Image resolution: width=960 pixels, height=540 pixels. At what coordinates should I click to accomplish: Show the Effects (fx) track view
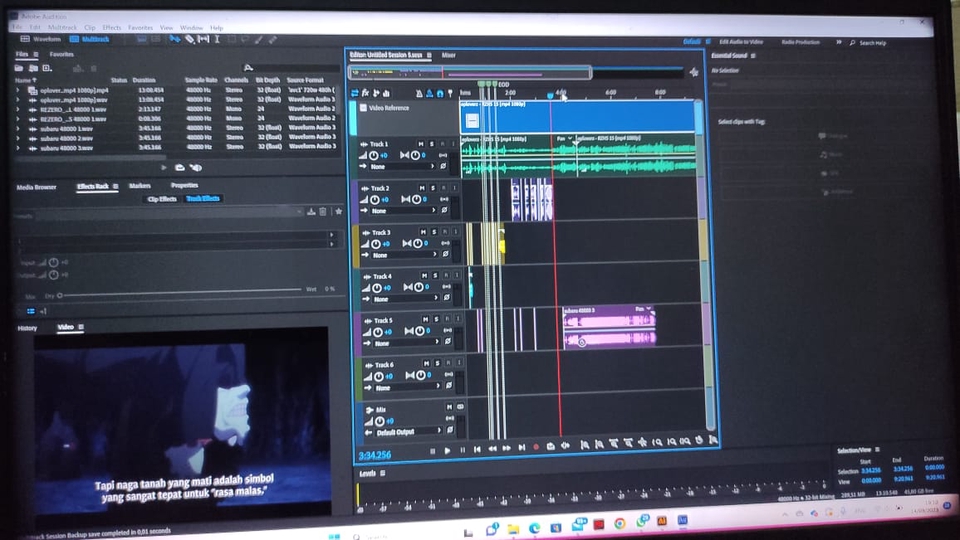(366, 93)
